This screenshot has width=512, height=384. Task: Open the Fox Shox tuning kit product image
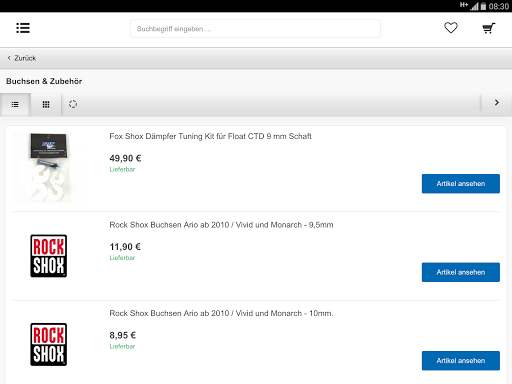49,167
